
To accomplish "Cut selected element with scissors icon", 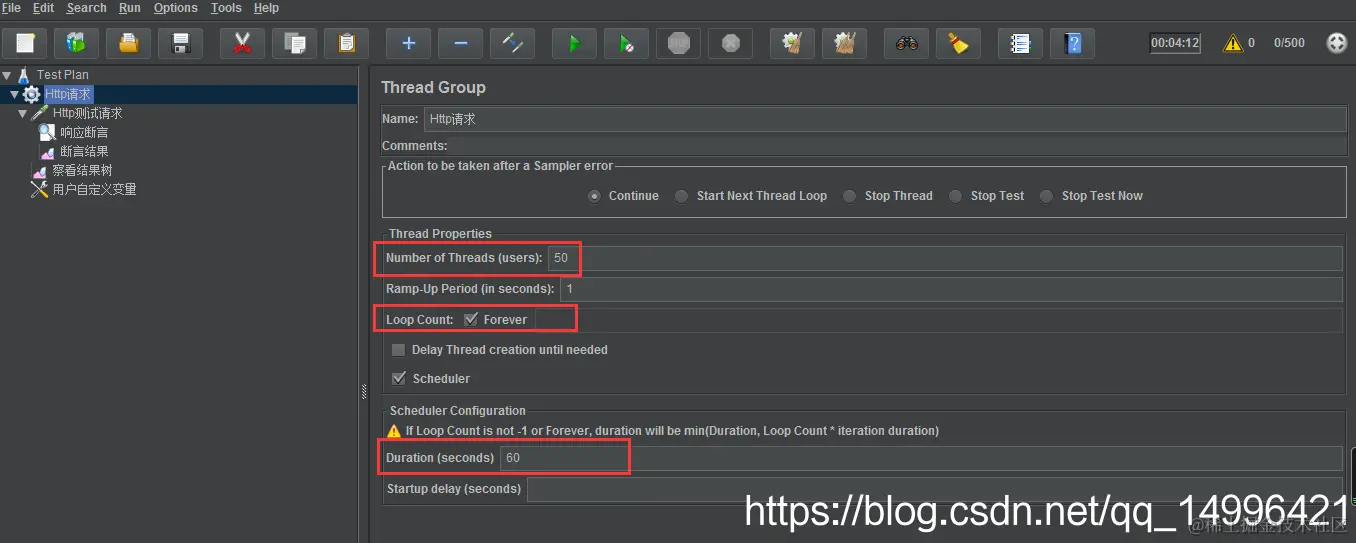I will pos(242,43).
